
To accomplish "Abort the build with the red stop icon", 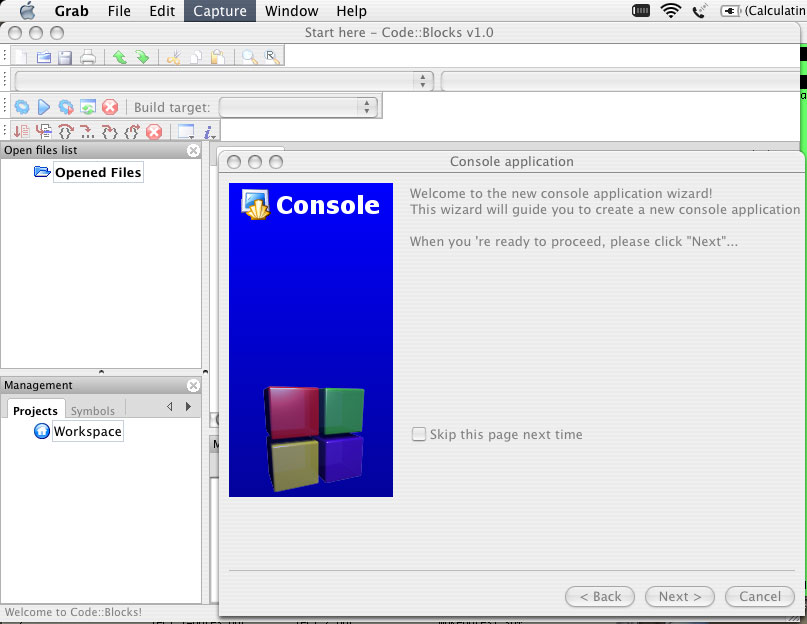I will coord(109,106).
